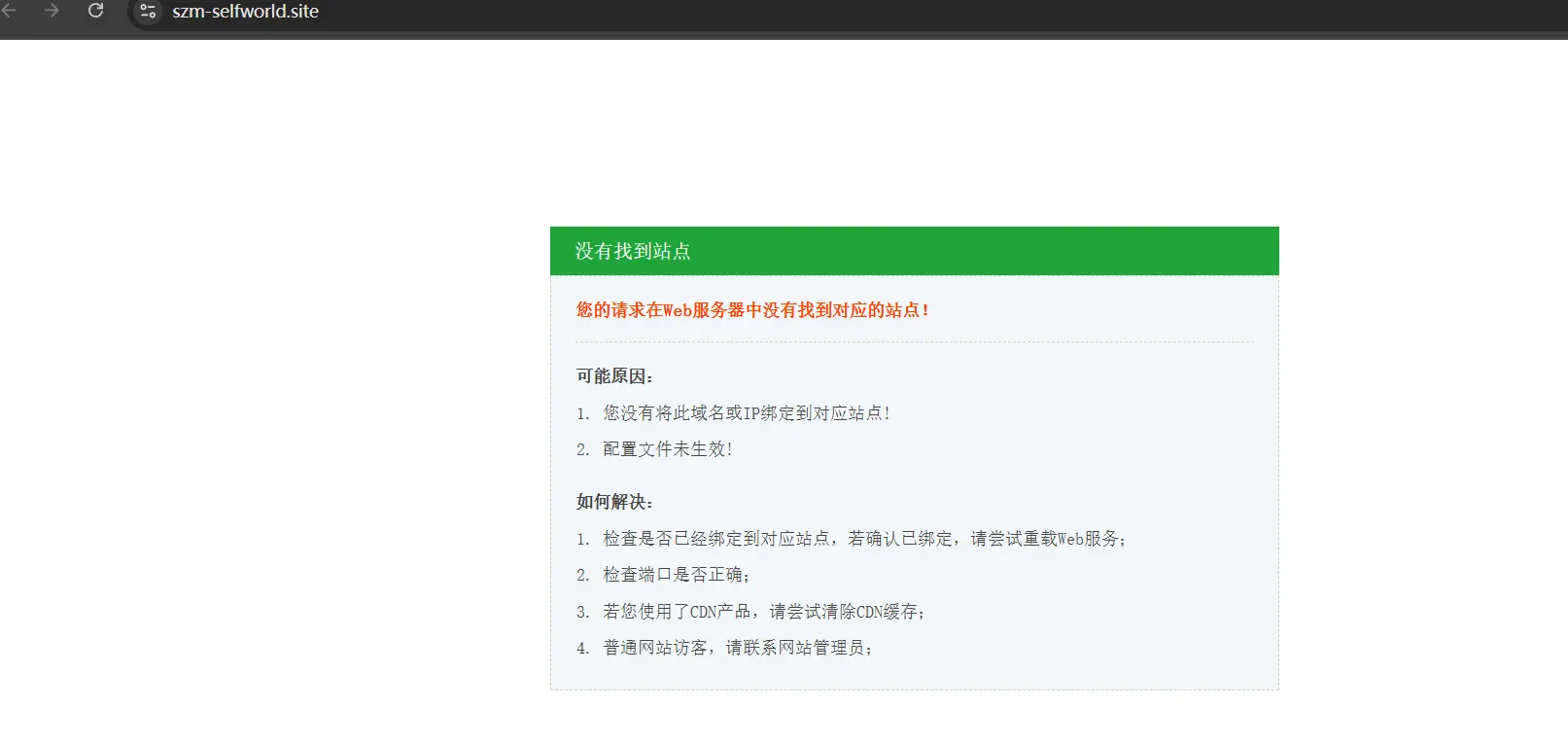Click the number 2 beside 配置文件未生效

pyautogui.click(x=582, y=450)
